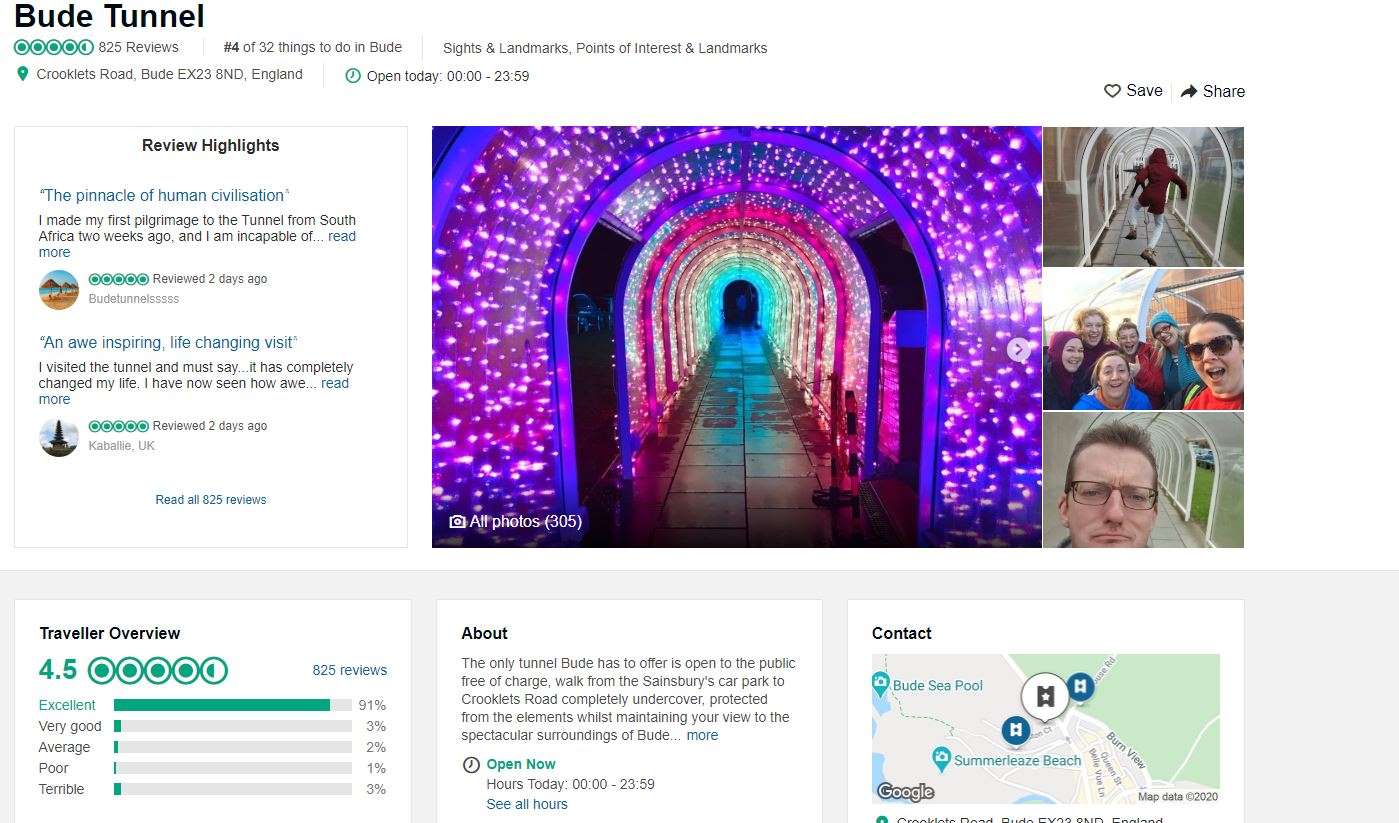The image size is (1399, 823).
Task: Click 'Open today: 00:00 - 23:59' text
Action: (448, 76)
